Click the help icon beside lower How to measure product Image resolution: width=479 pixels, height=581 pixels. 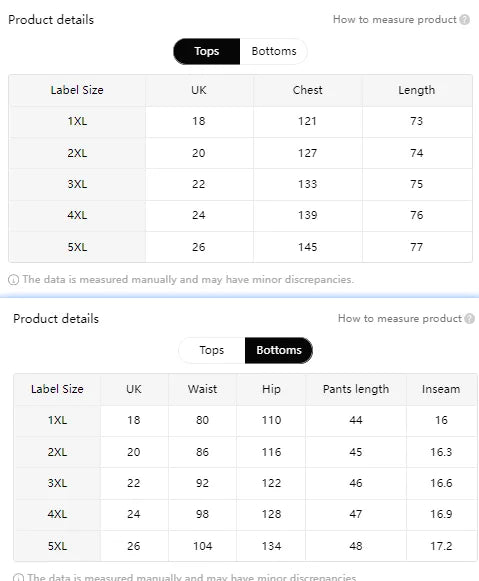[x=470, y=319]
